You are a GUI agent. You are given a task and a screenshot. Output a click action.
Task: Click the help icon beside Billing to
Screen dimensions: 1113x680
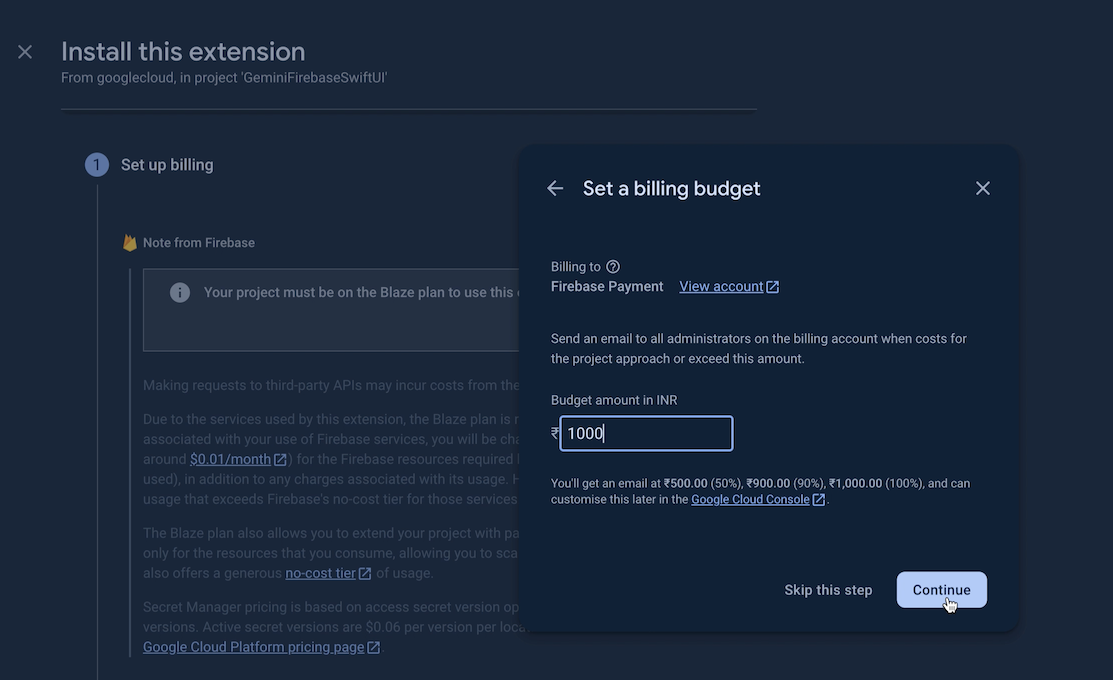(x=613, y=267)
